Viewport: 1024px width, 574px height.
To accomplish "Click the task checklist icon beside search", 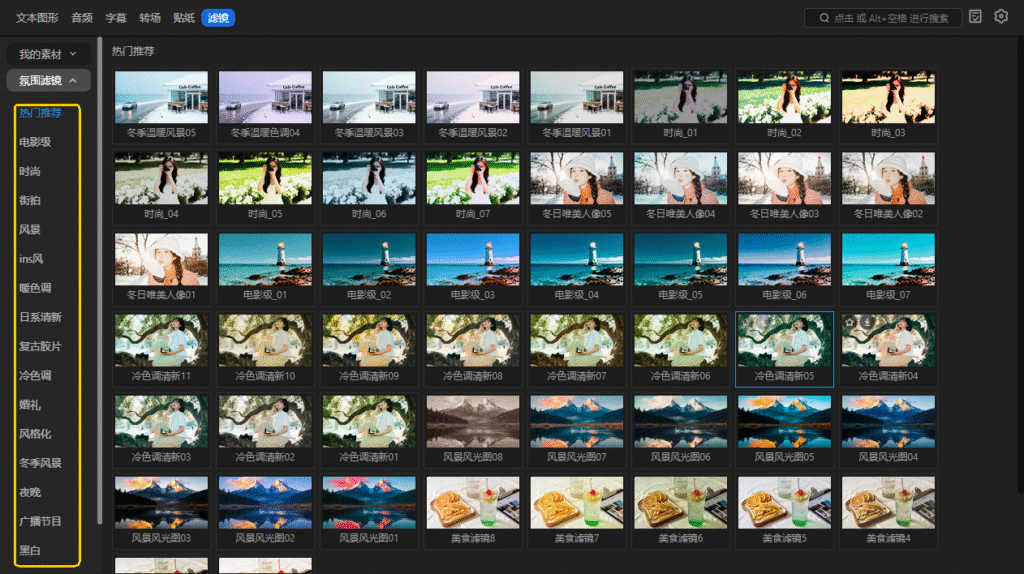I will pos(975,17).
